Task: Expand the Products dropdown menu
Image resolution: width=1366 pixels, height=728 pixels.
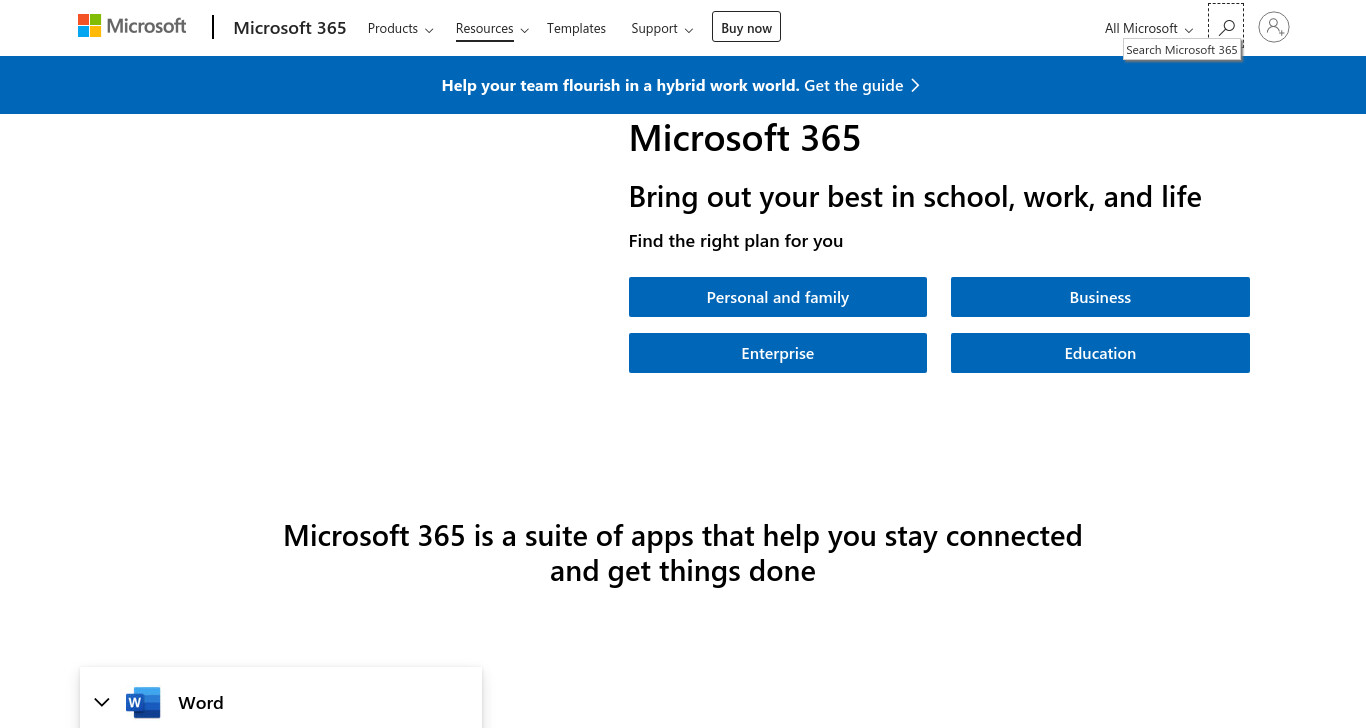Action: [400, 28]
